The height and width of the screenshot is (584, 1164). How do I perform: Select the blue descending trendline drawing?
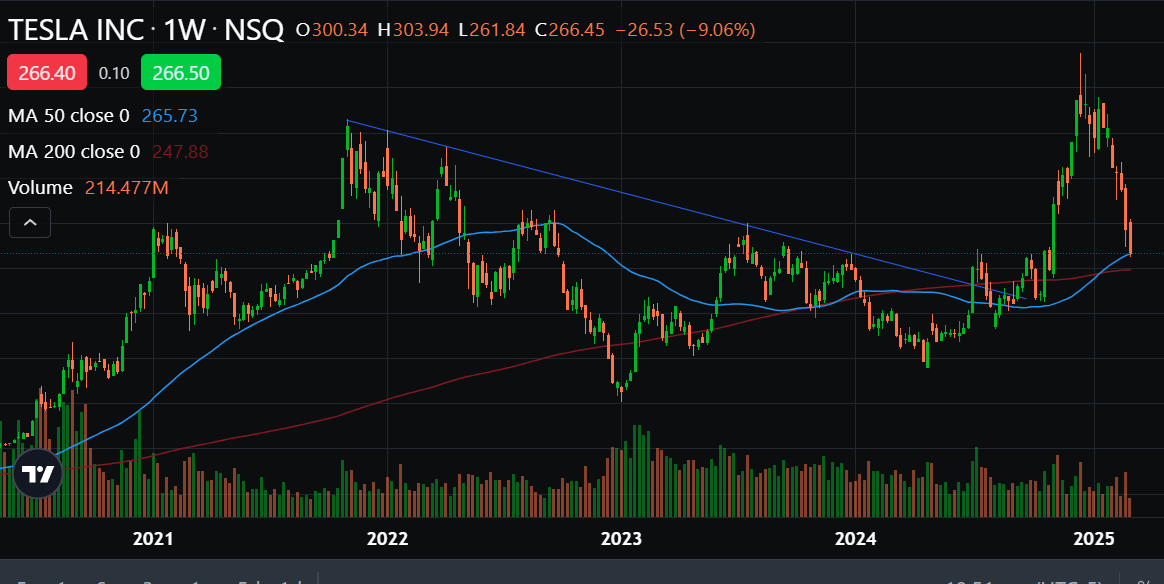coord(600,187)
